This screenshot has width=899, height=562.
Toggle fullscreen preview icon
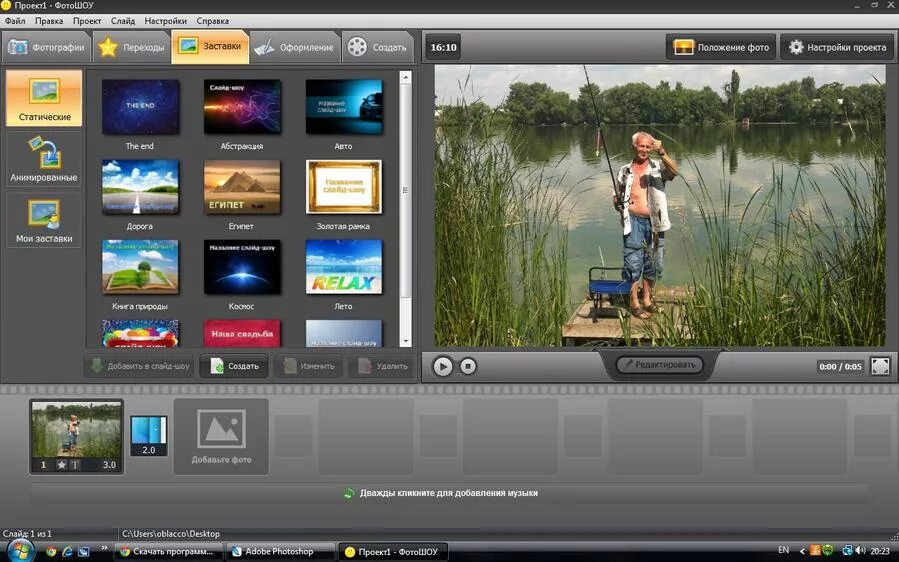tap(880, 366)
